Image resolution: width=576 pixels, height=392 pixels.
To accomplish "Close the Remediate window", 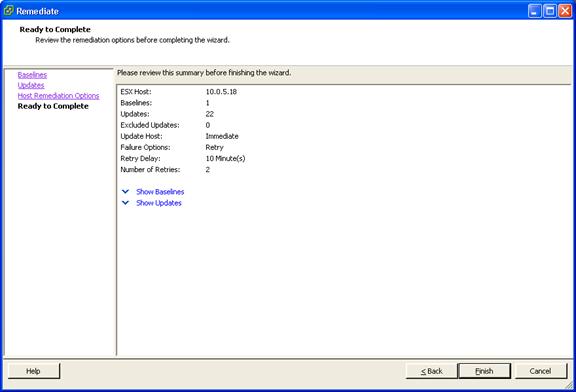I will (x=565, y=11).
